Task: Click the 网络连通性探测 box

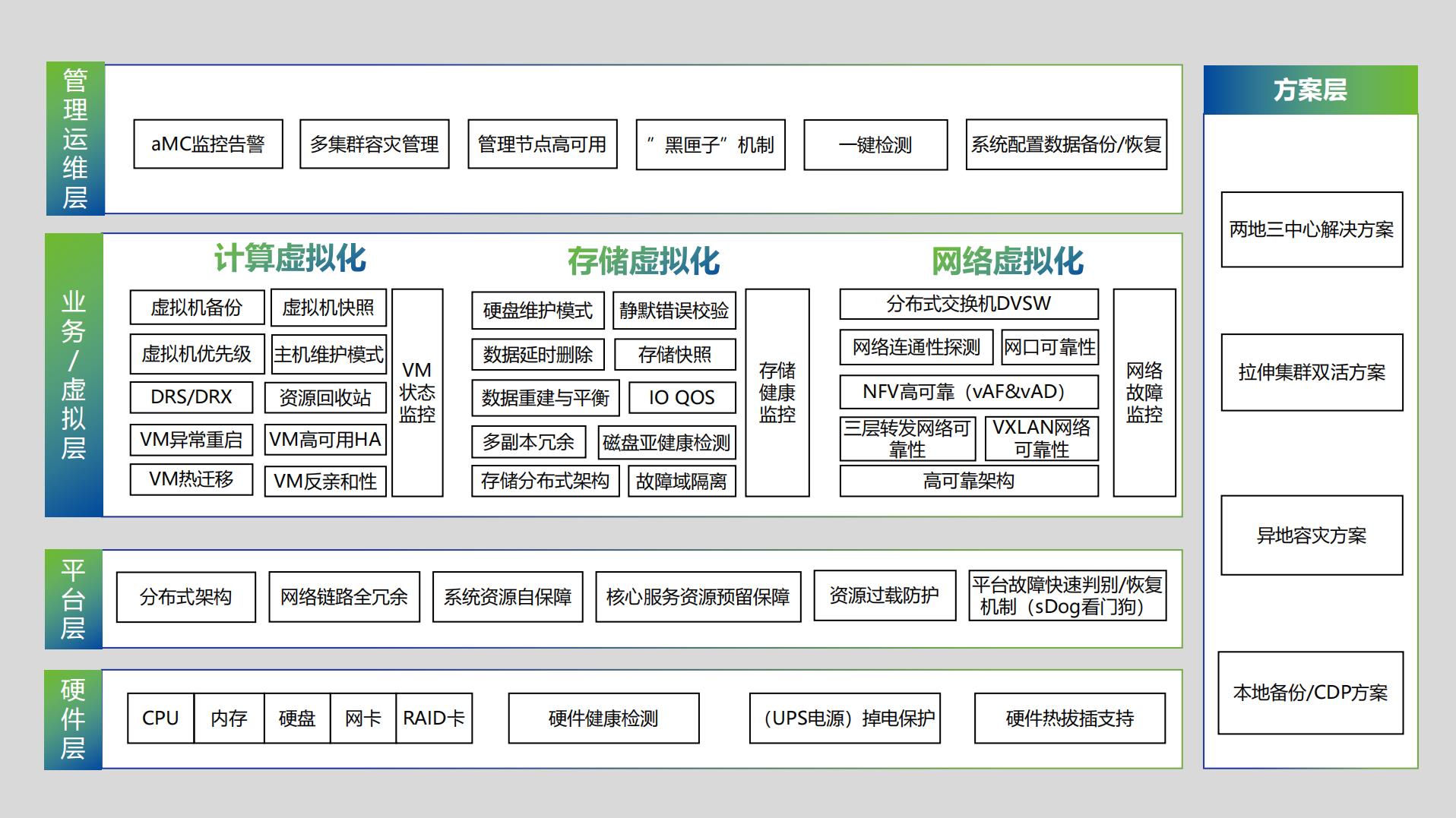Action: coord(916,348)
